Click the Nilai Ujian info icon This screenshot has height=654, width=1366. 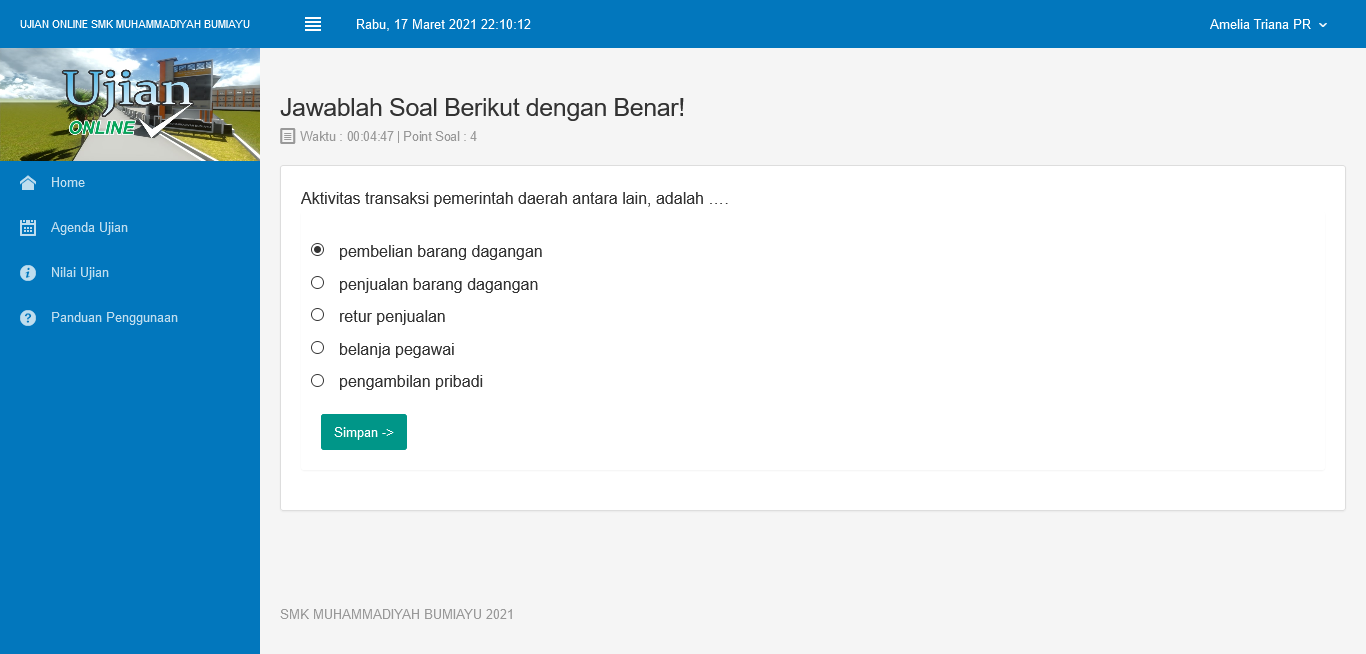tap(28, 273)
